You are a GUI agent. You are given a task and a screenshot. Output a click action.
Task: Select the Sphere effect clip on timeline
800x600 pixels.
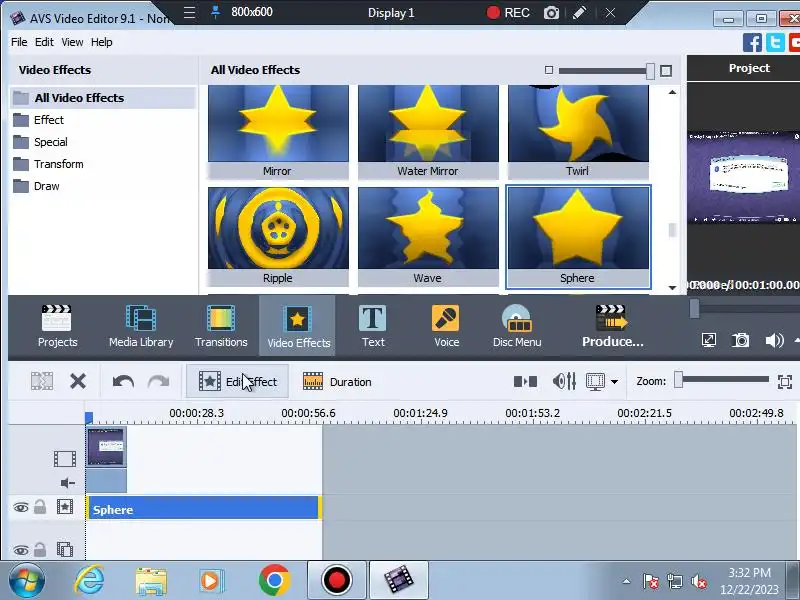(204, 508)
